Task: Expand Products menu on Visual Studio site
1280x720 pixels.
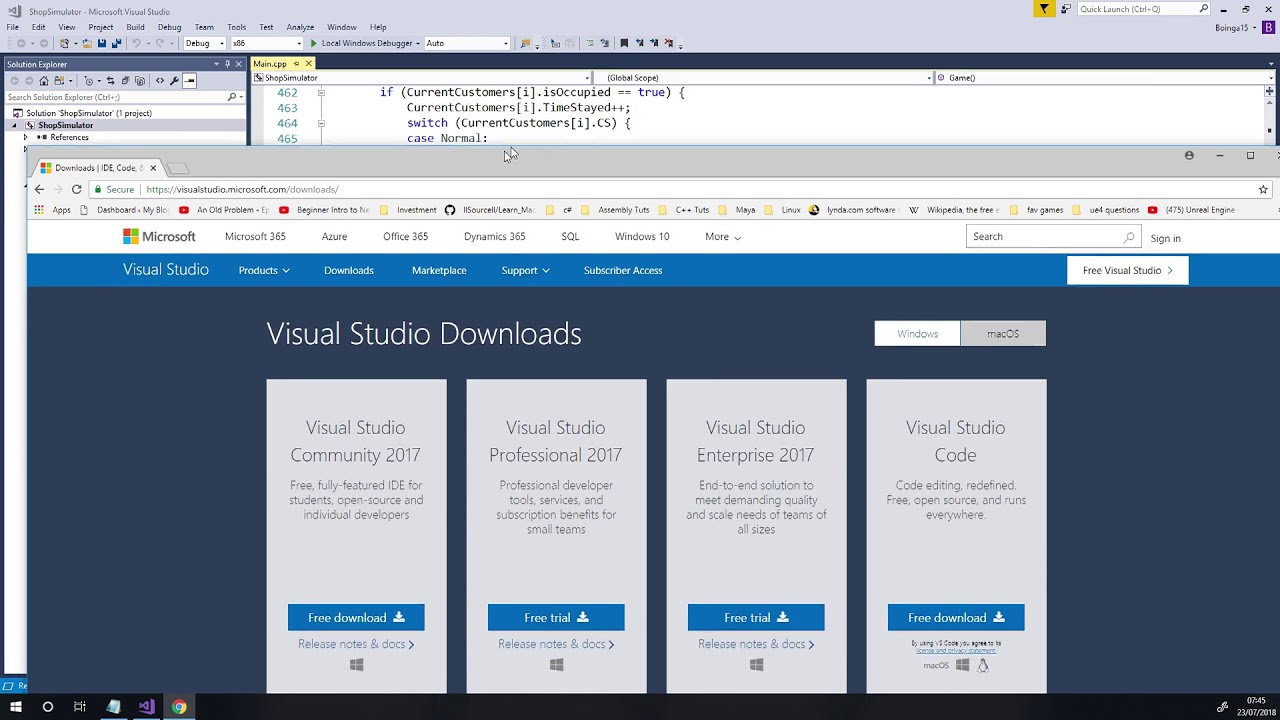Action: (264, 270)
